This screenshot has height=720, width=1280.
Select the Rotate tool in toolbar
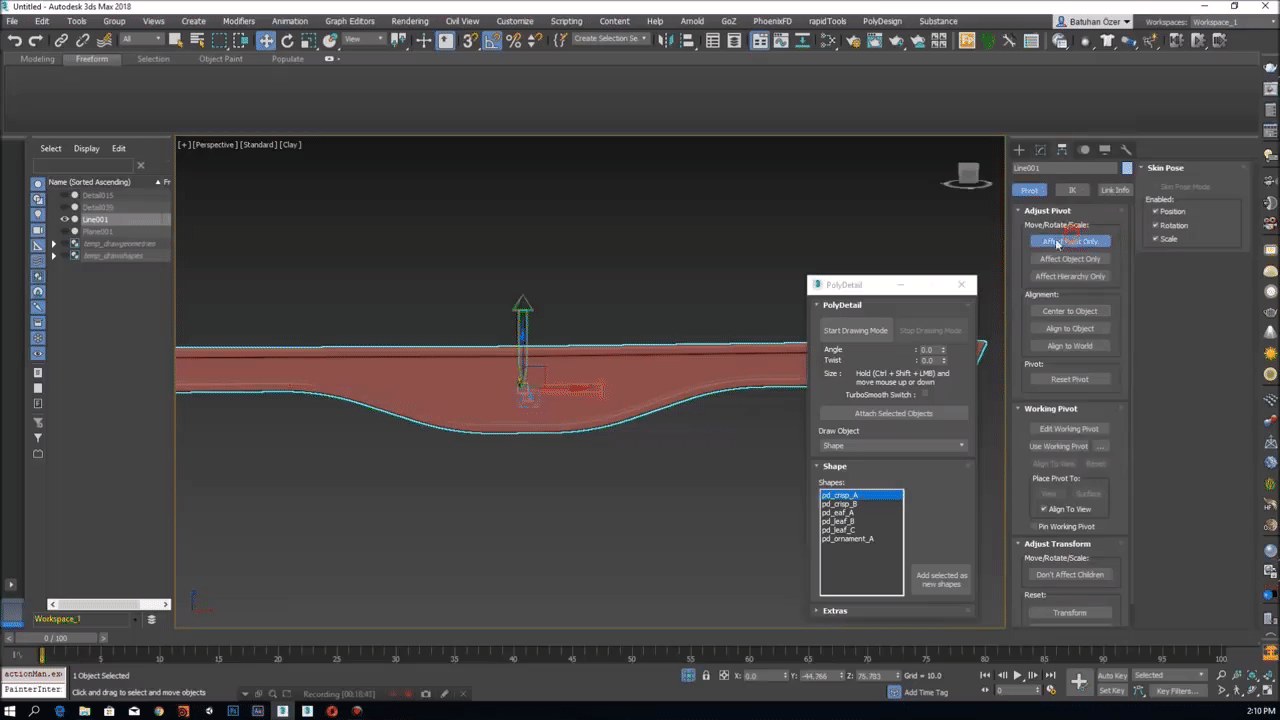click(287, 41)
